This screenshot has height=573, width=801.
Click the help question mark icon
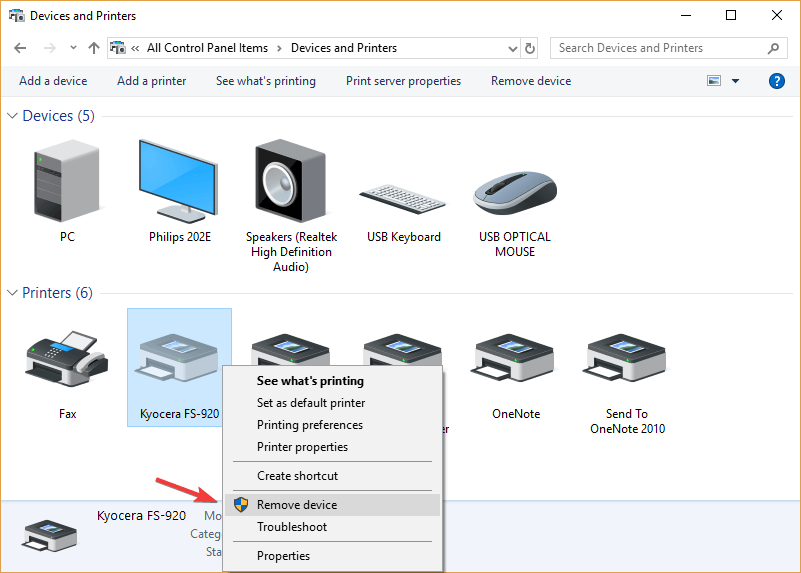[x=776, y=81]
